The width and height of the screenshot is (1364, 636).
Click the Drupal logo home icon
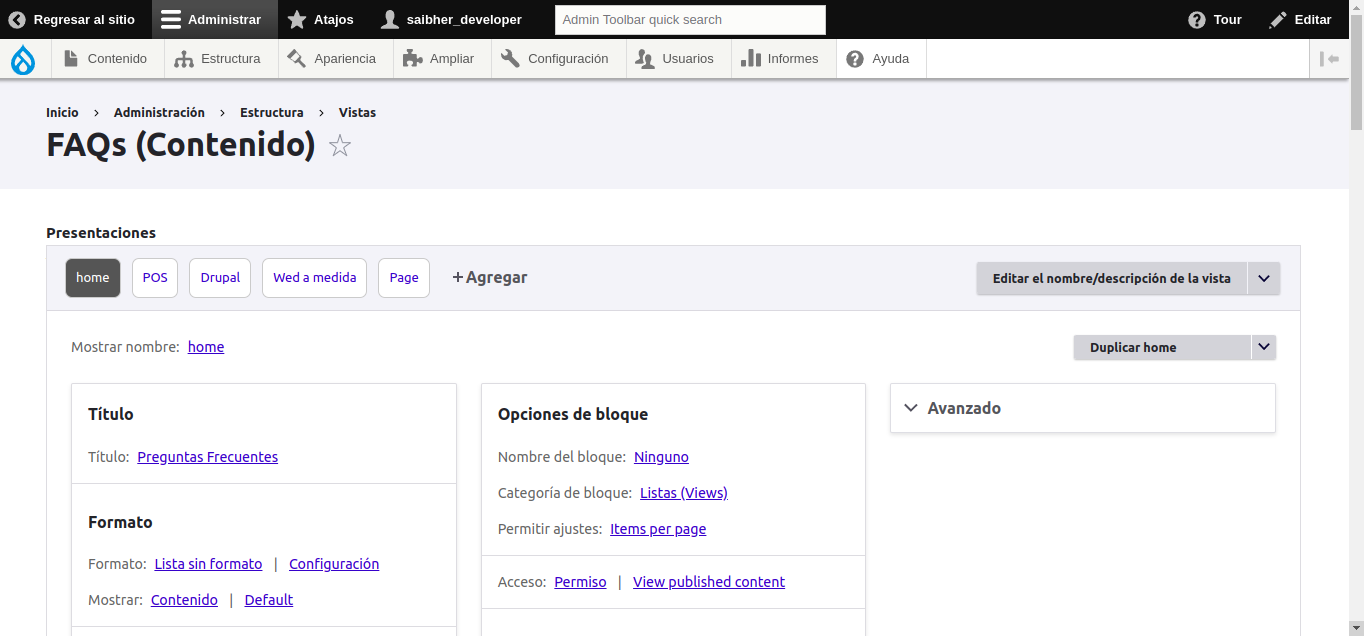[x=23, y=60]
